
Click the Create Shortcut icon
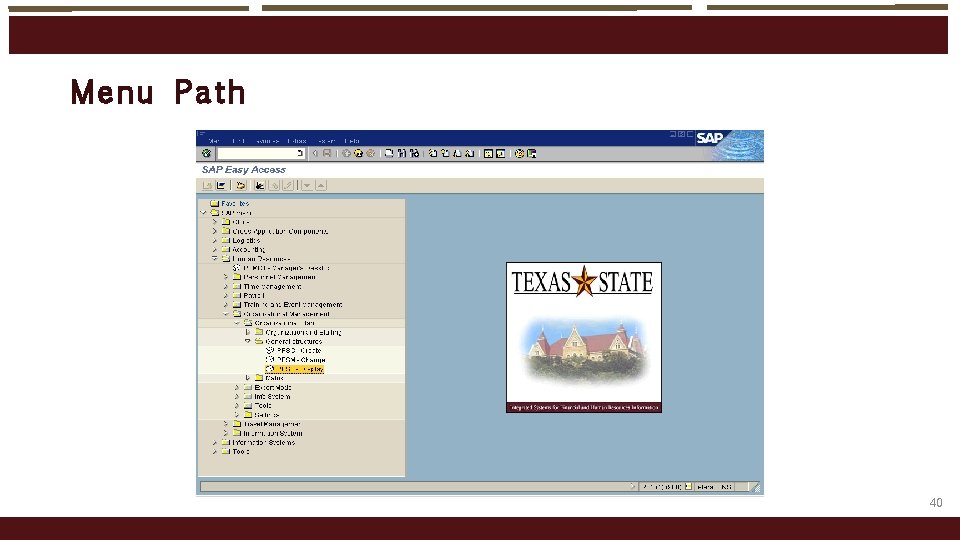[500, 153]
